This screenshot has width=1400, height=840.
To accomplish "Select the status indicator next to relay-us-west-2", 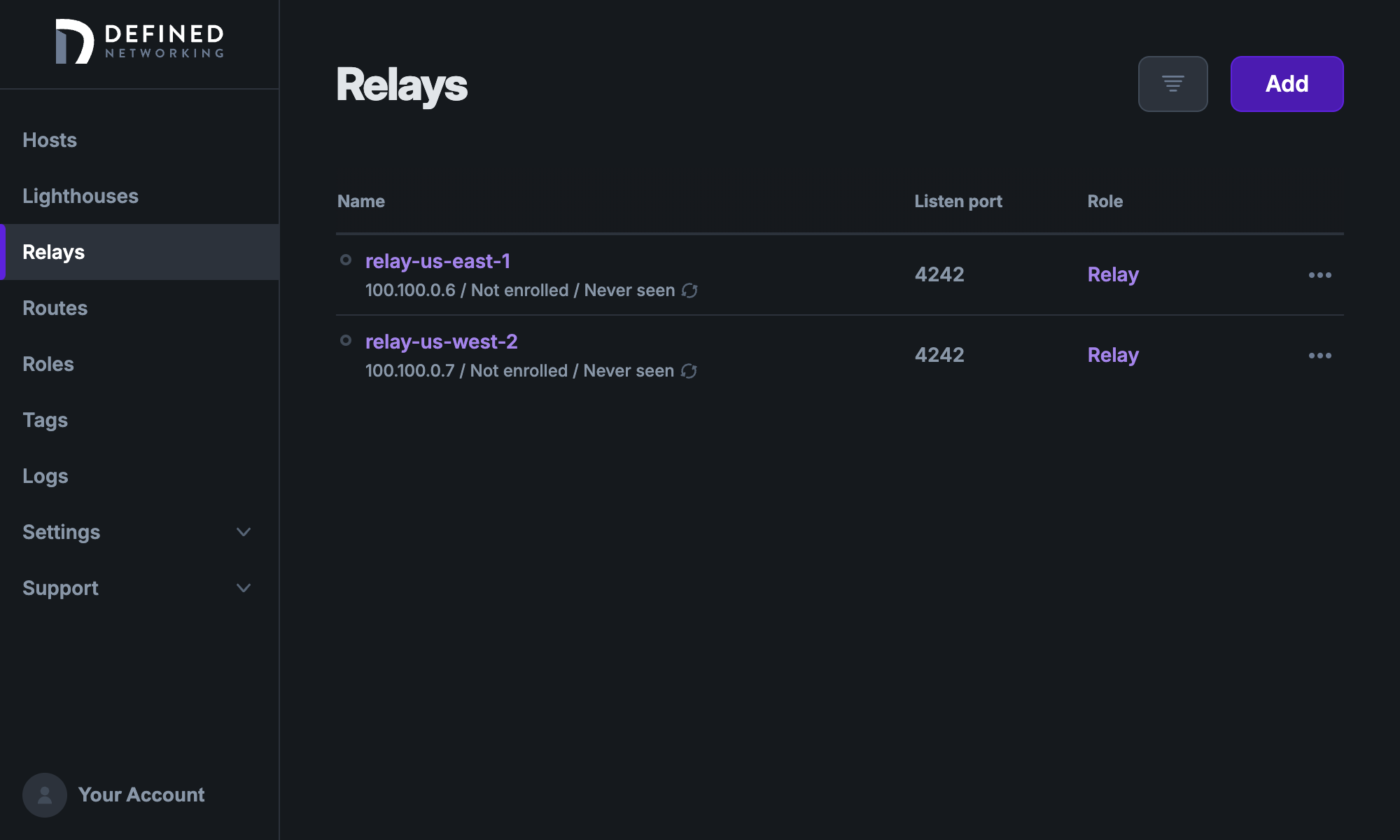I will coord(346,340).
